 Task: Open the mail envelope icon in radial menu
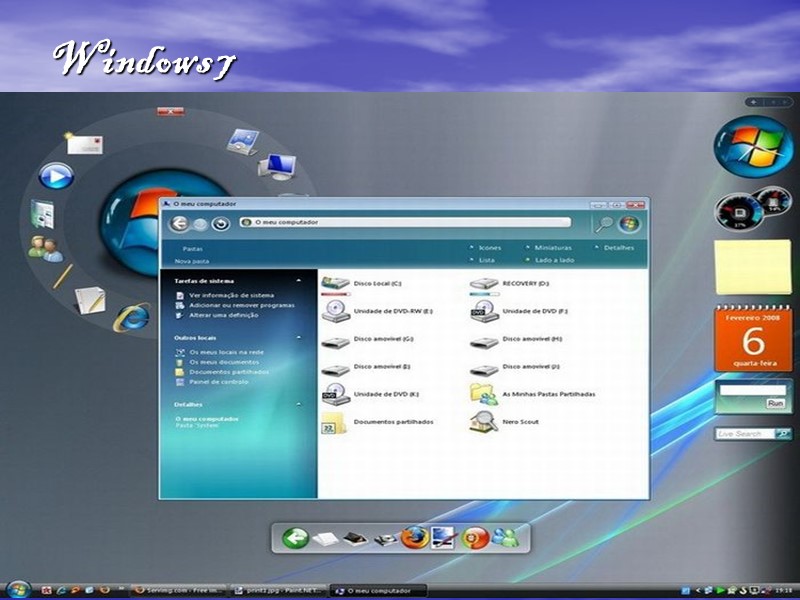[84, 143]
